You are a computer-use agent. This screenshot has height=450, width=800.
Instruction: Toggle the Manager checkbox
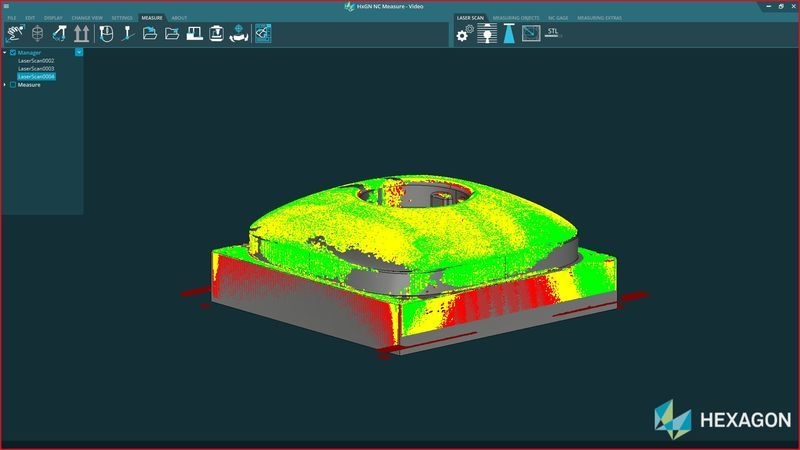(13, 52)
